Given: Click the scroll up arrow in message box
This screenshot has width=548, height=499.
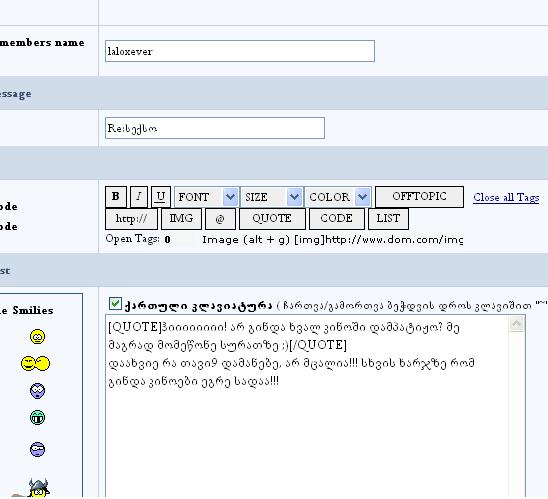Looking at the screenshot, I should coord(517,324).
